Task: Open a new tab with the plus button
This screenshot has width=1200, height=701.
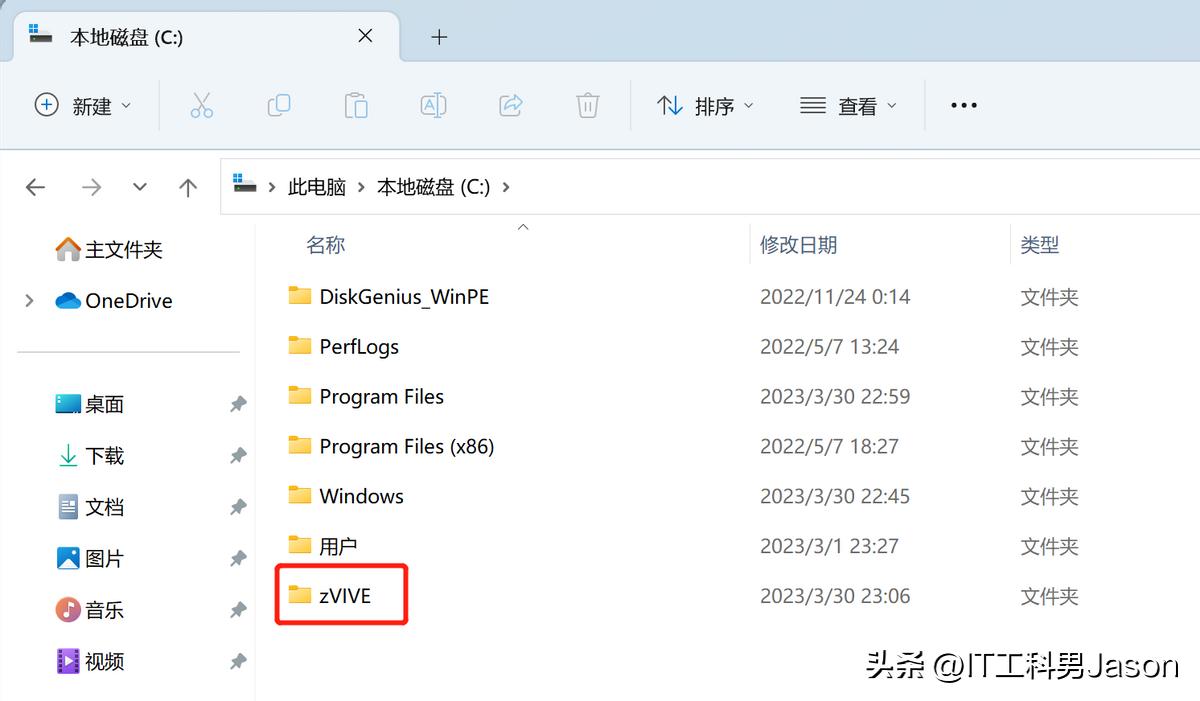Action: coord(438,37)
